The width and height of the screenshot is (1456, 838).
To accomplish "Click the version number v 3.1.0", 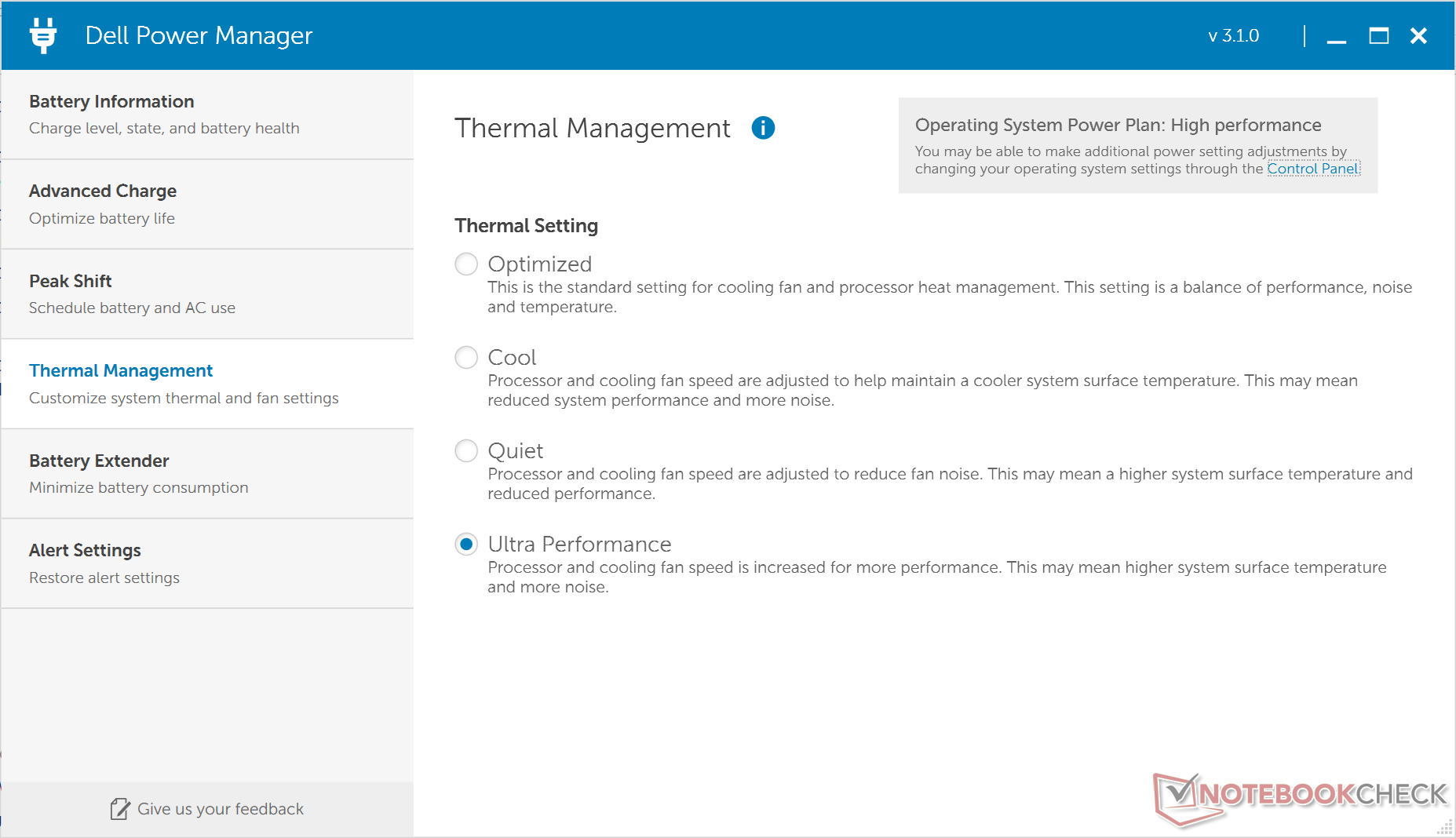I will click(x=1233, y=36).
